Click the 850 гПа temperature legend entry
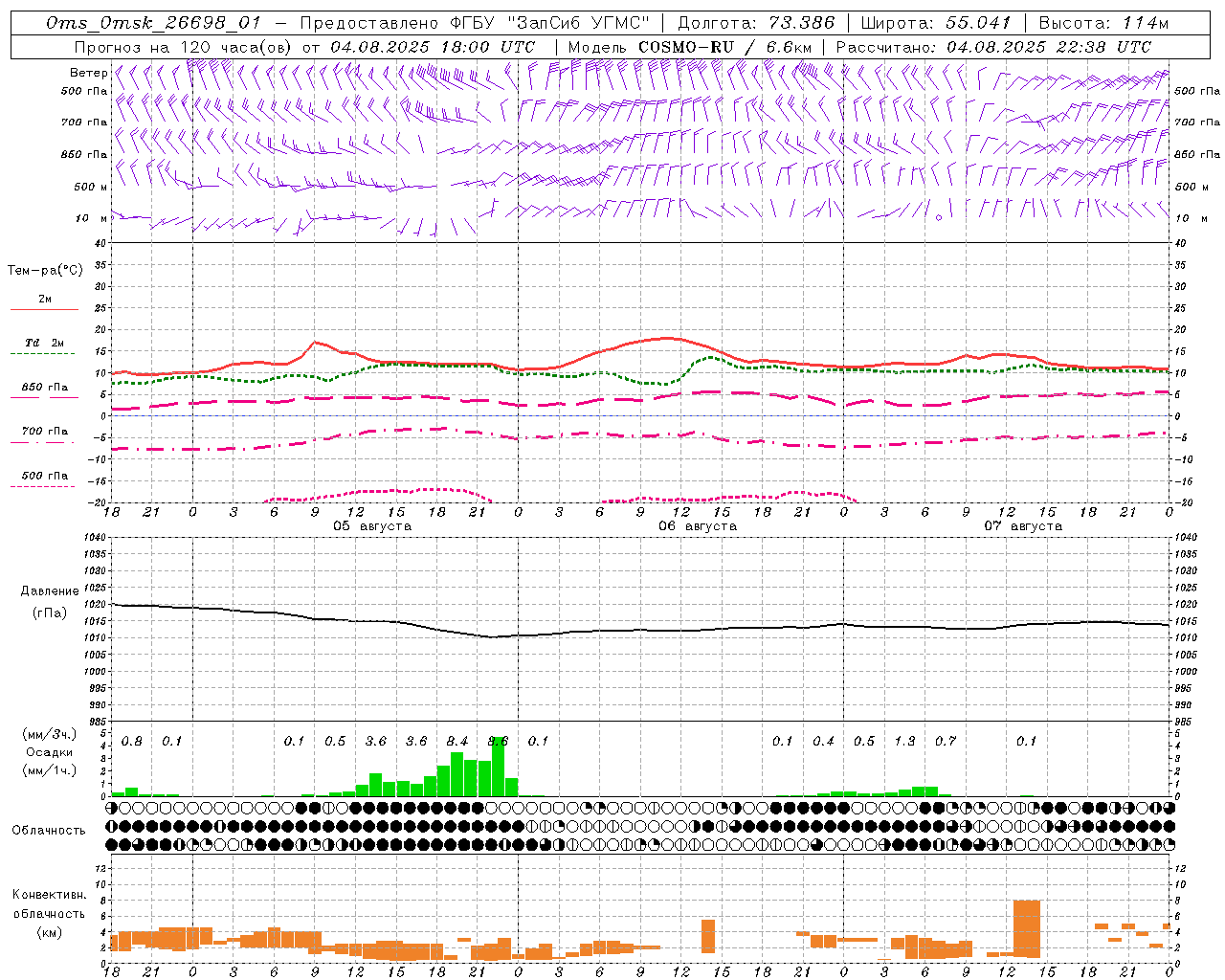 point(45,387)
